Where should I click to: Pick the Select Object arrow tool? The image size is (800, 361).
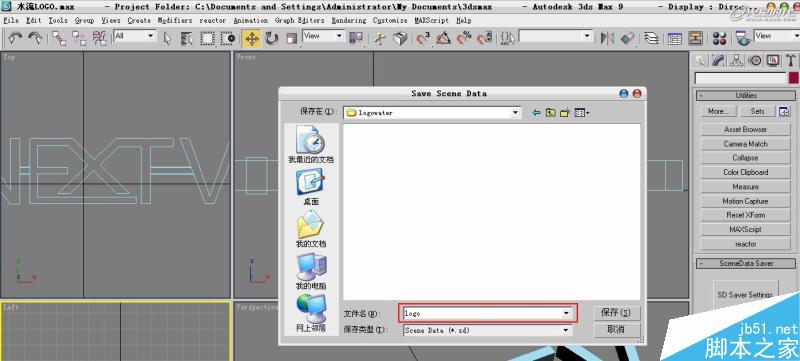coord(167,38)
